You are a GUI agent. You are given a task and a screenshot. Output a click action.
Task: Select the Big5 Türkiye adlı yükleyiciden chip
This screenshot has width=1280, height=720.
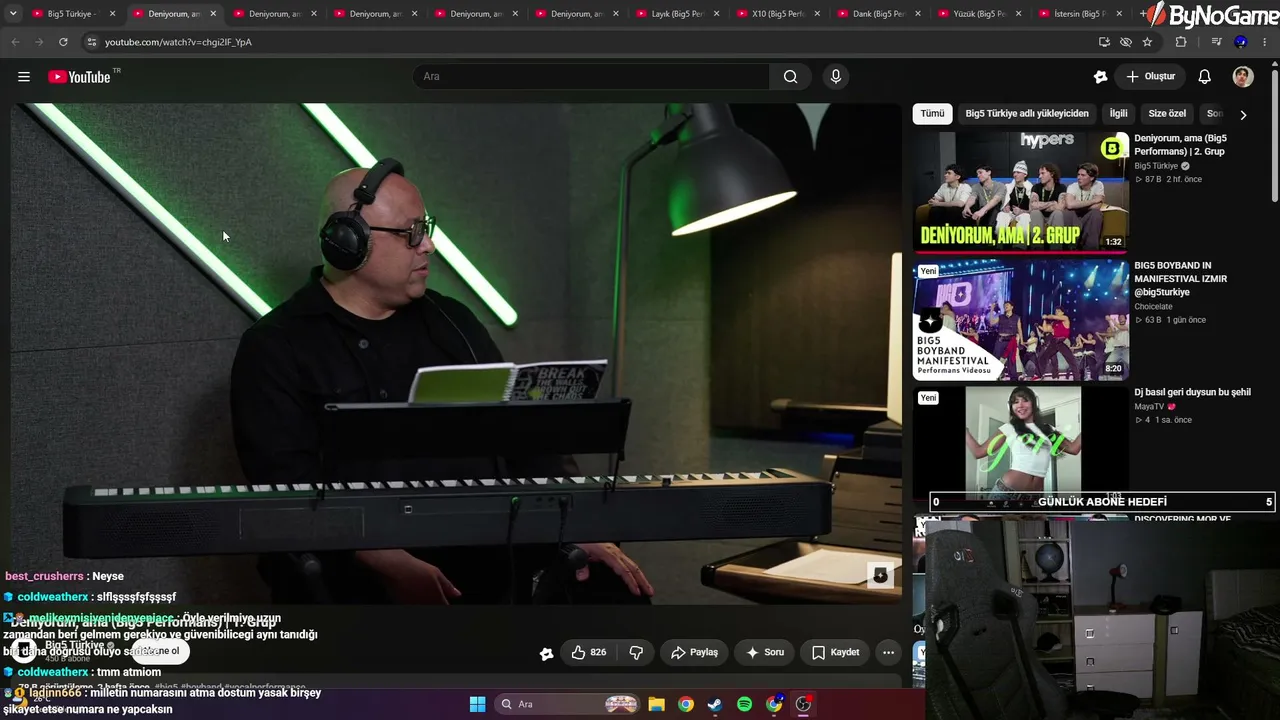(1027, 114)
